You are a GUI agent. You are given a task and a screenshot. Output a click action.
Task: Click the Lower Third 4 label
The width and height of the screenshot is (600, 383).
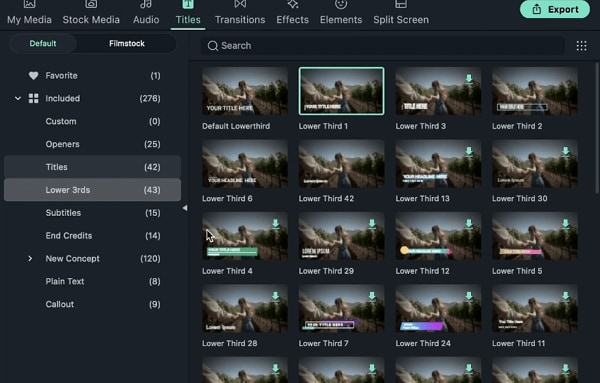(x=227, y=271)
